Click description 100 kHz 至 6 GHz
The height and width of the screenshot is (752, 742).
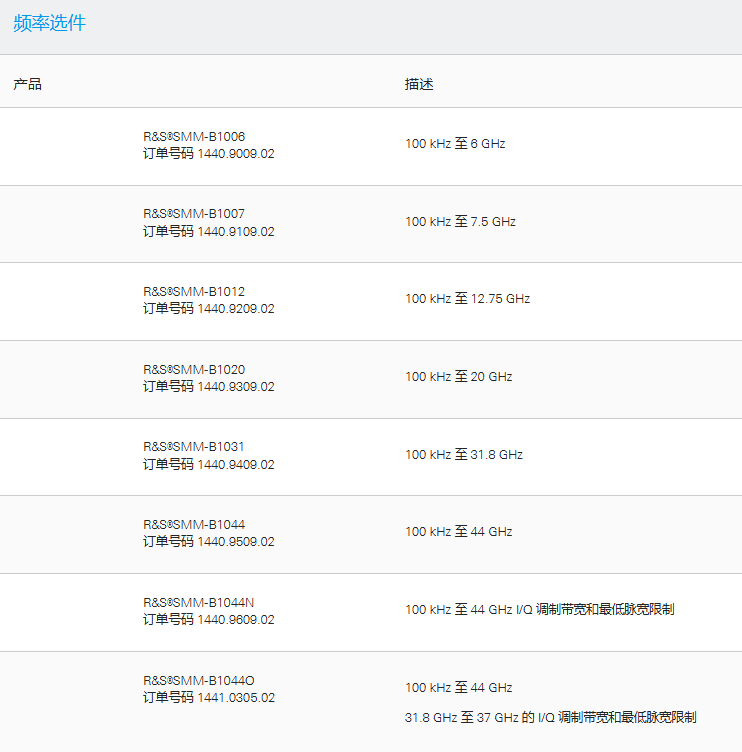pos(455,143)
